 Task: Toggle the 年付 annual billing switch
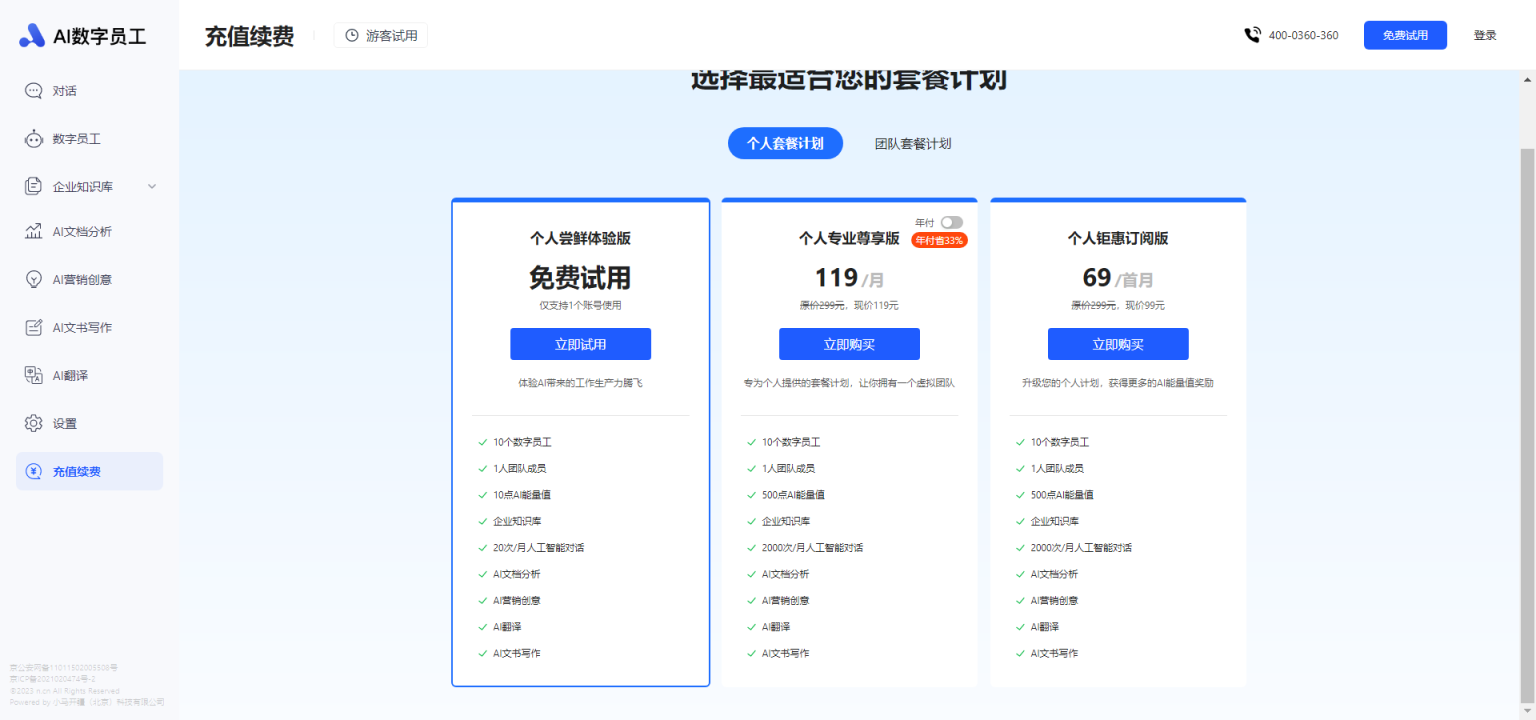(951, 222)
